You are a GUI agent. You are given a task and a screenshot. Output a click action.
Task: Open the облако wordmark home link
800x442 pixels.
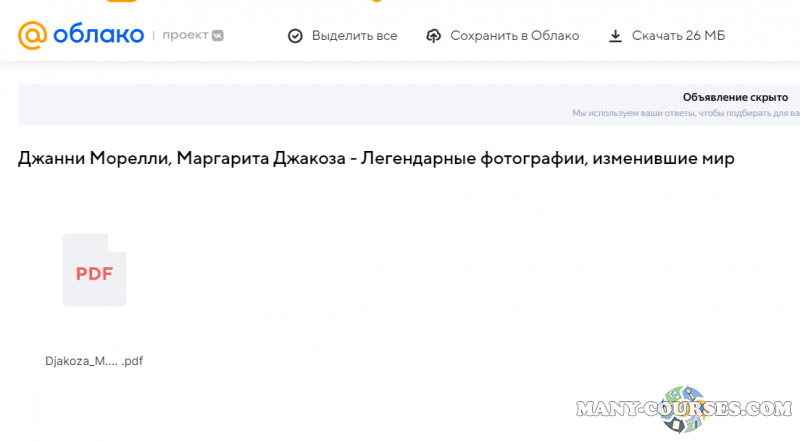pyautogui.click(x=98, y=35)
